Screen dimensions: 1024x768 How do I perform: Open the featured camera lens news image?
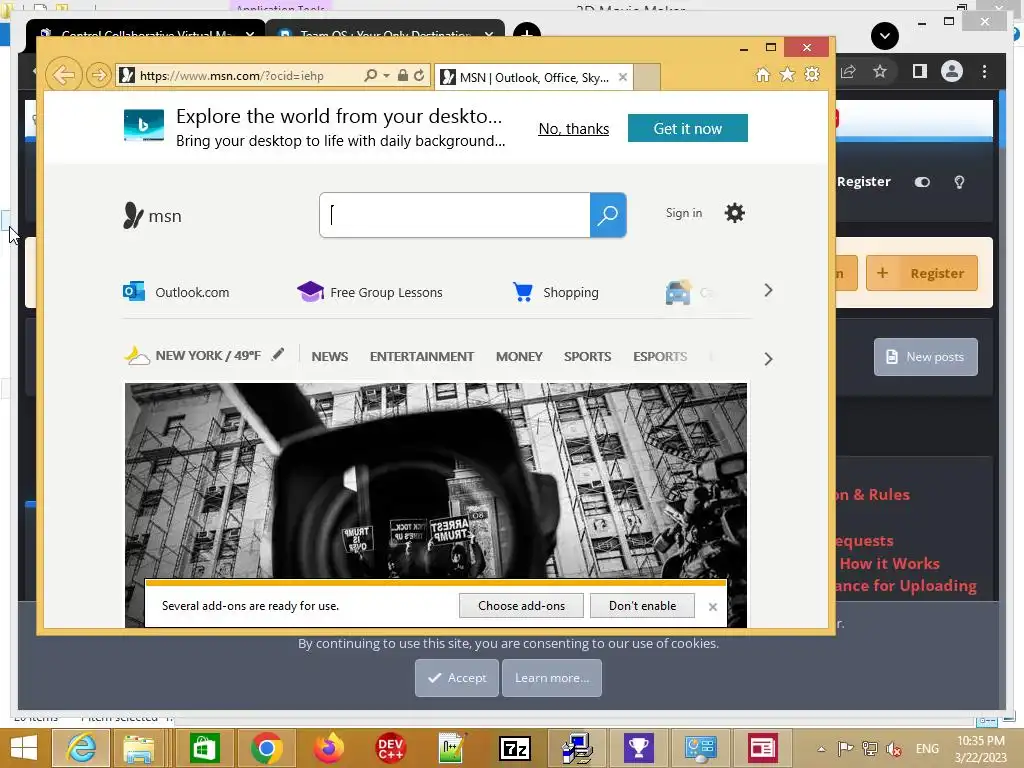(x=436, y=480)
